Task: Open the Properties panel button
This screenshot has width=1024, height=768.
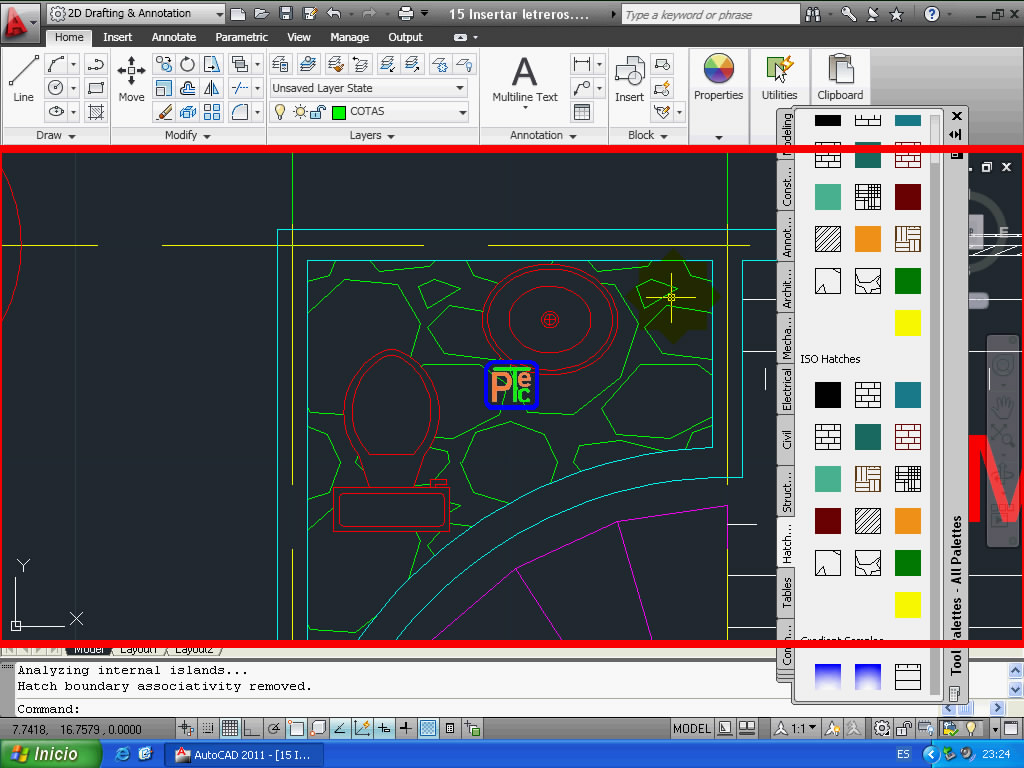Action: pyautogui.click(x=718, y=78)
